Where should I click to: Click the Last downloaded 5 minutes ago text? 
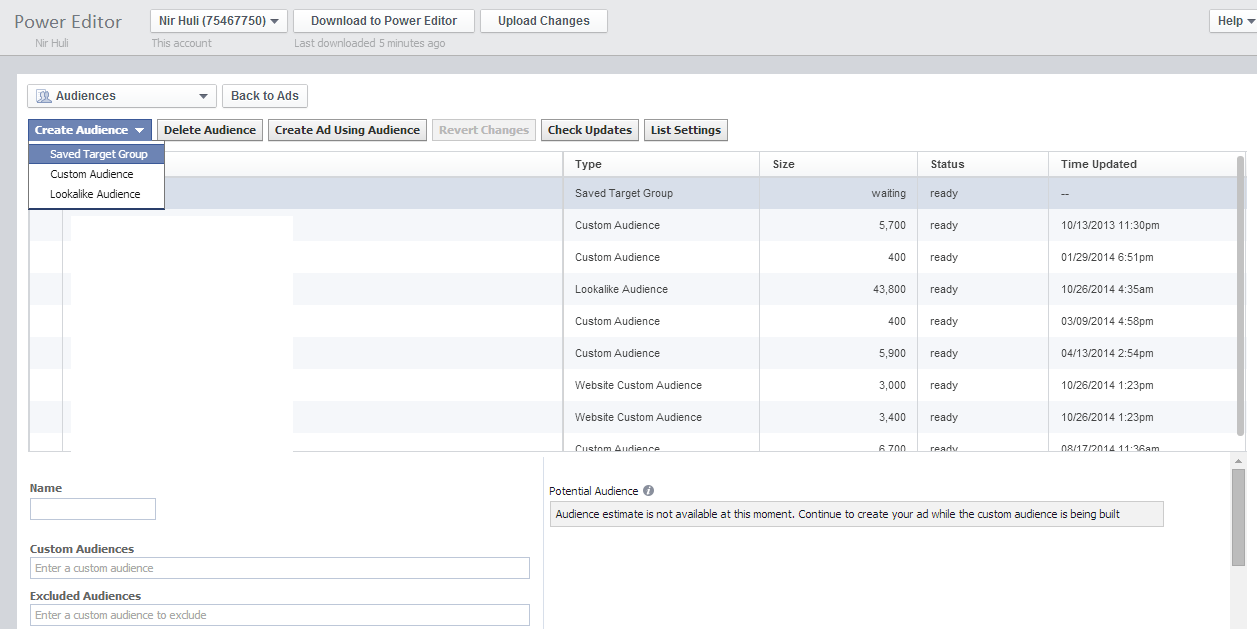370,43
